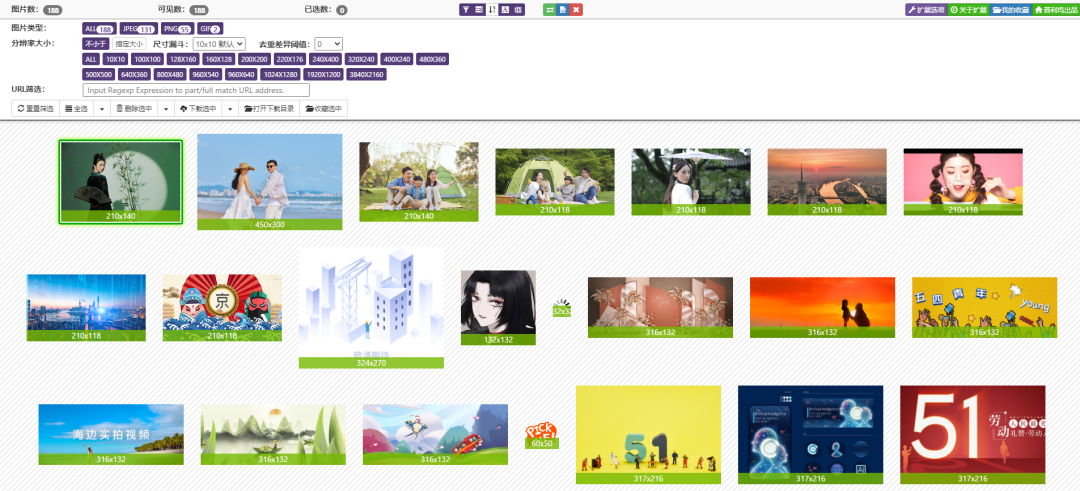The height and width of the screenshot is (491, 1080).
Task: Select the sunset tower cityscape thumbnail
Action: pyautogui.click(x=827, y=181)
